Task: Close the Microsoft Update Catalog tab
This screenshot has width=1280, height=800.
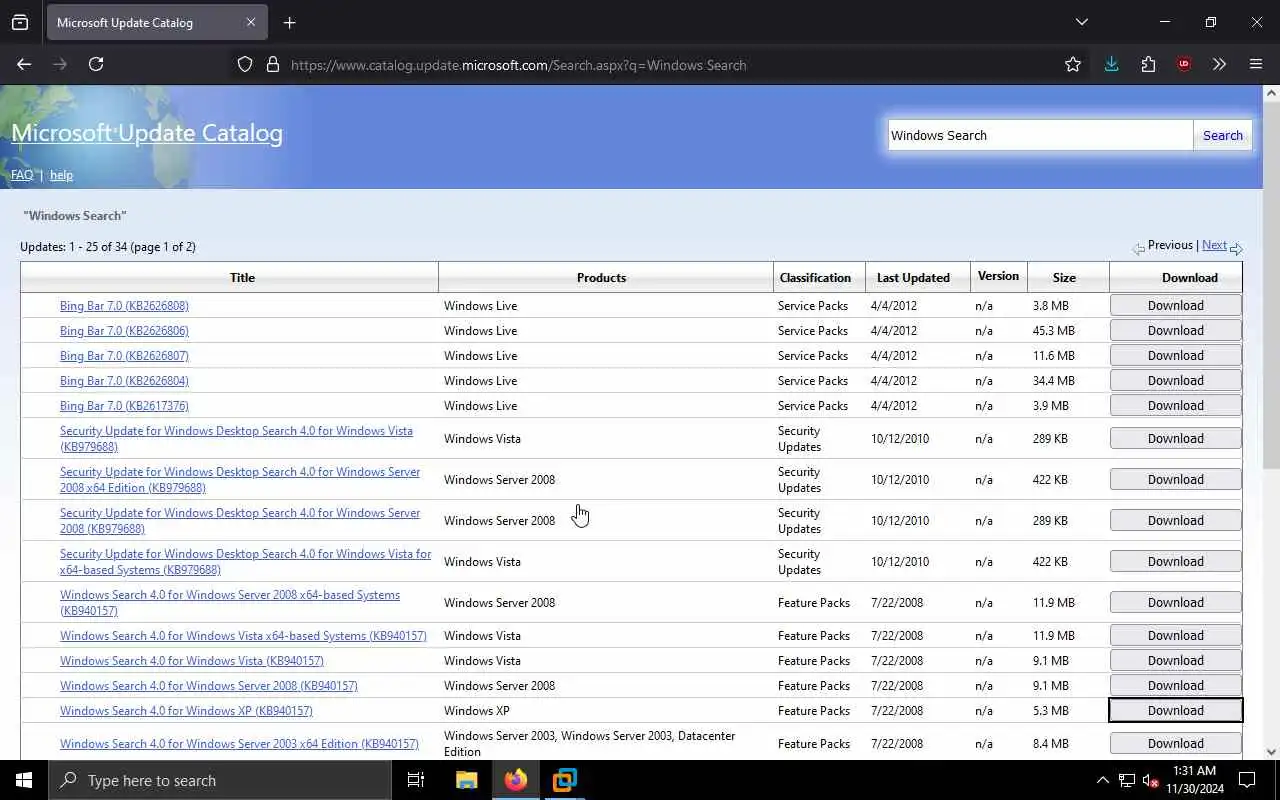Action: [x=251, y=22]
